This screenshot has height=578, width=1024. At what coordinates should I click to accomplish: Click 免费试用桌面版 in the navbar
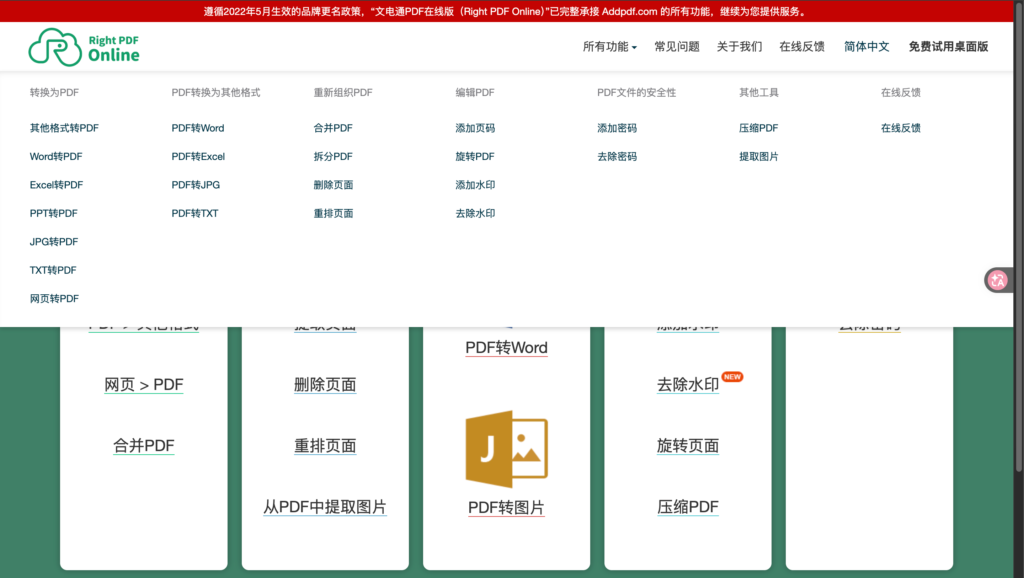coord(948,46)
